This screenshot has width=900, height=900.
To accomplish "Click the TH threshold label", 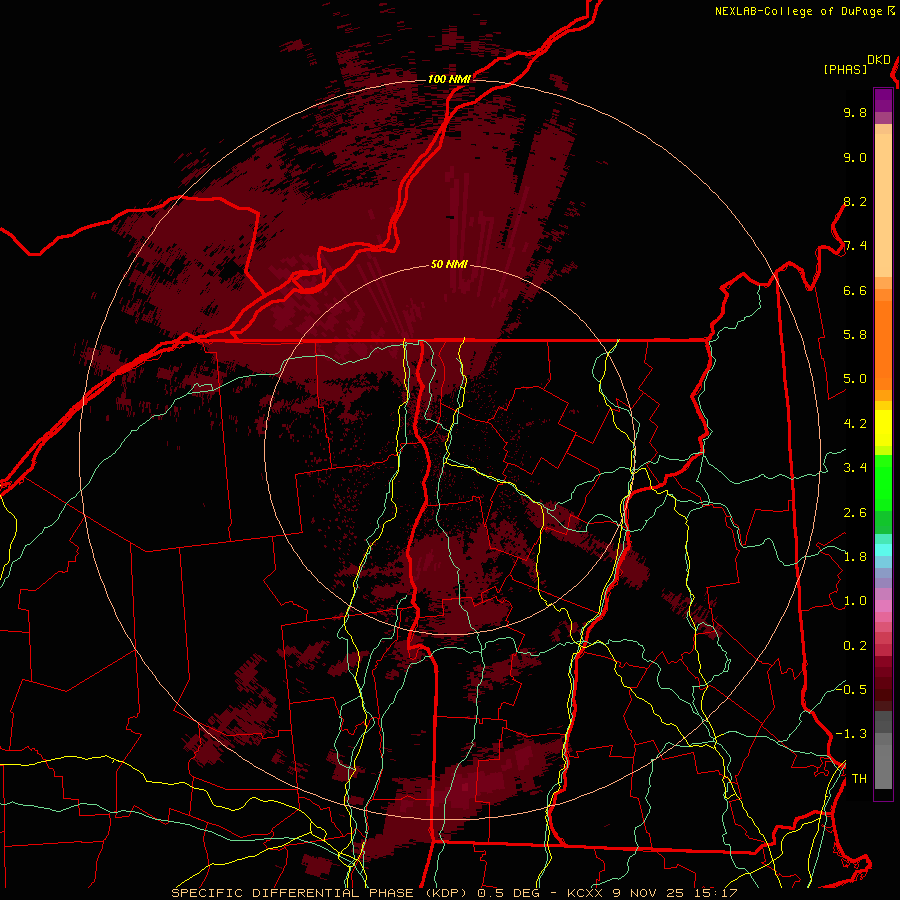I will click(x=859, y=778).
